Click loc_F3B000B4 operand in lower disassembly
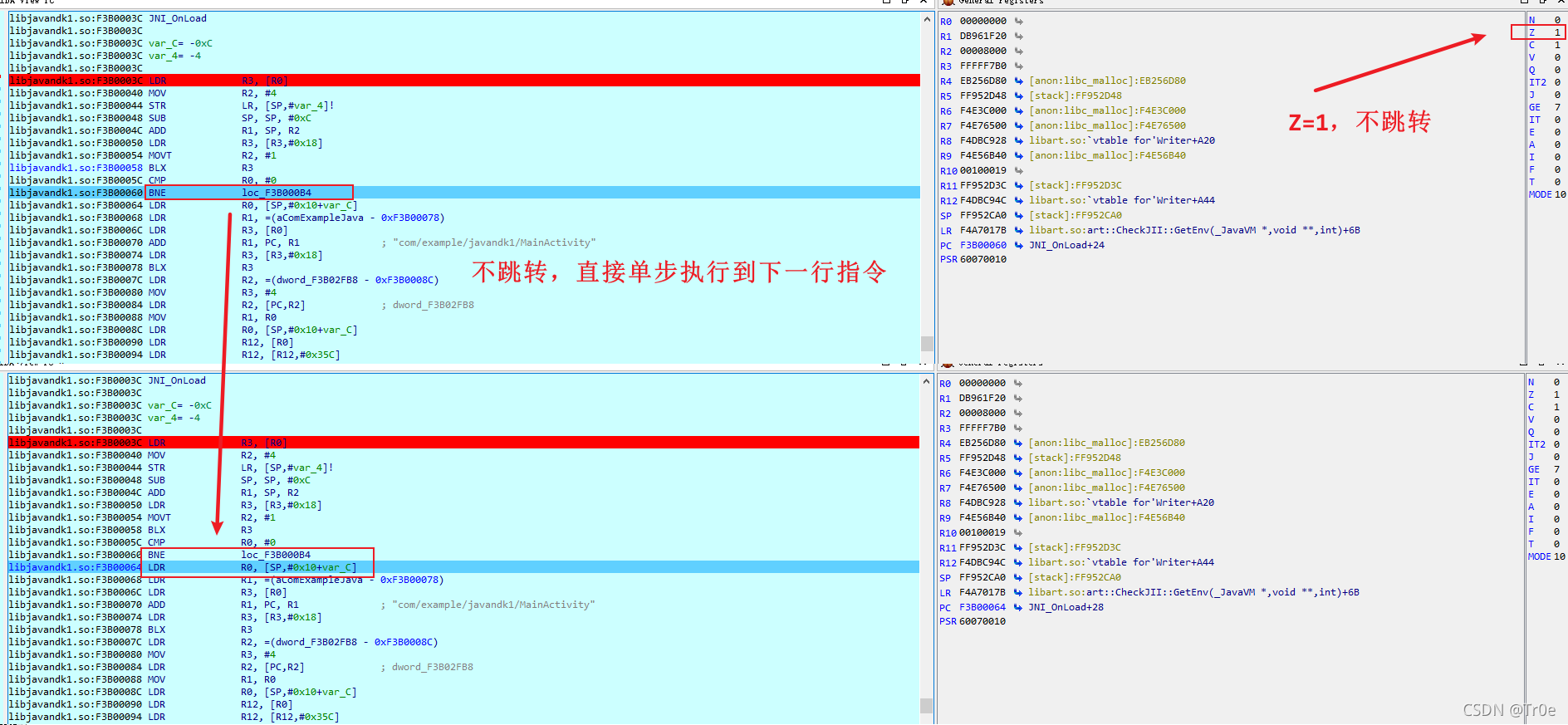Screen dimensions: 1568x725 coord(276,555)
